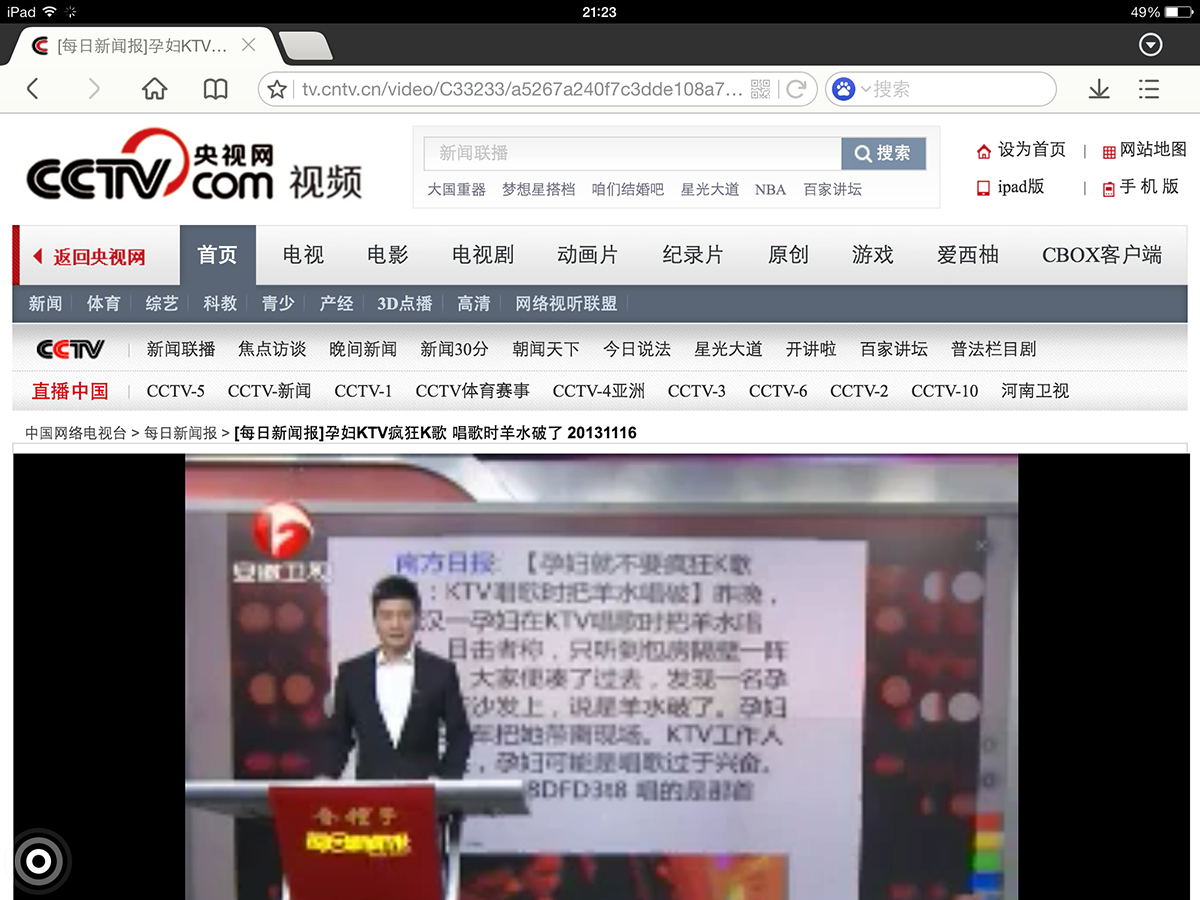Select 电影 navigation item
This screenshot has width=1200, height=900.
(x=388, y=255)
